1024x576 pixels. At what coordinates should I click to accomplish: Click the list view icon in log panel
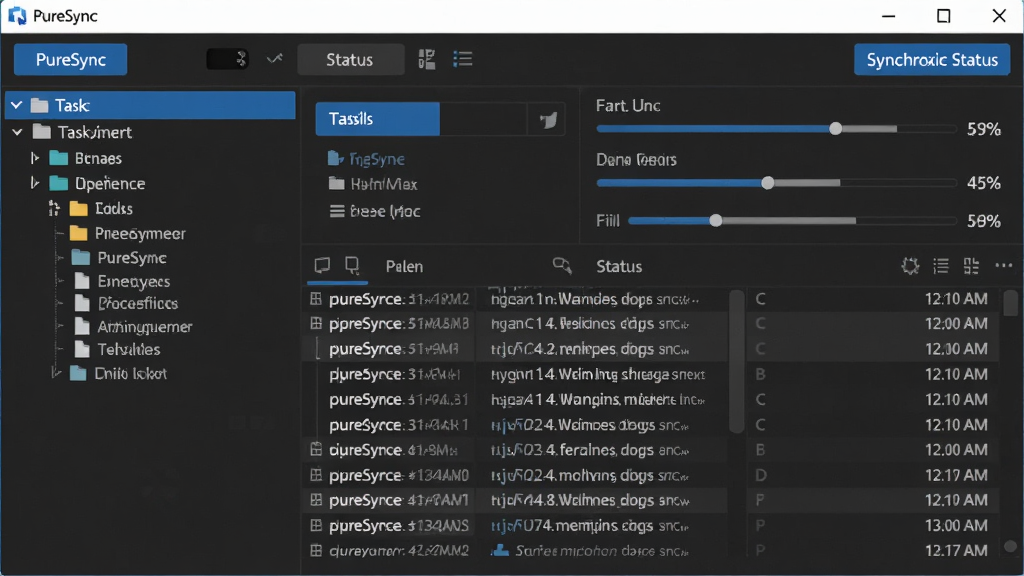coord(940,266)
